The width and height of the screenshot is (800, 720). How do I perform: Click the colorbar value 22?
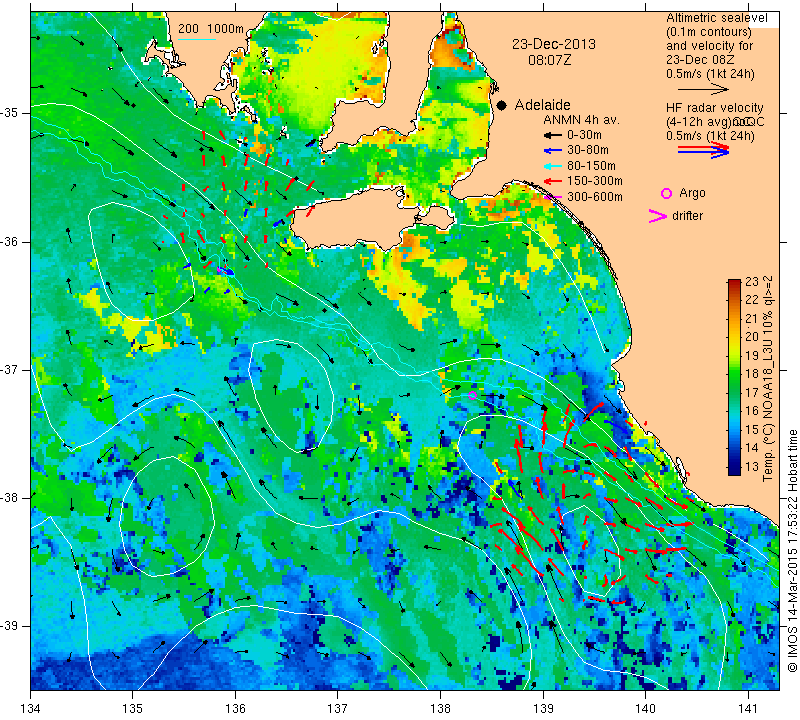pyautogui.click(x=752, y=300)
